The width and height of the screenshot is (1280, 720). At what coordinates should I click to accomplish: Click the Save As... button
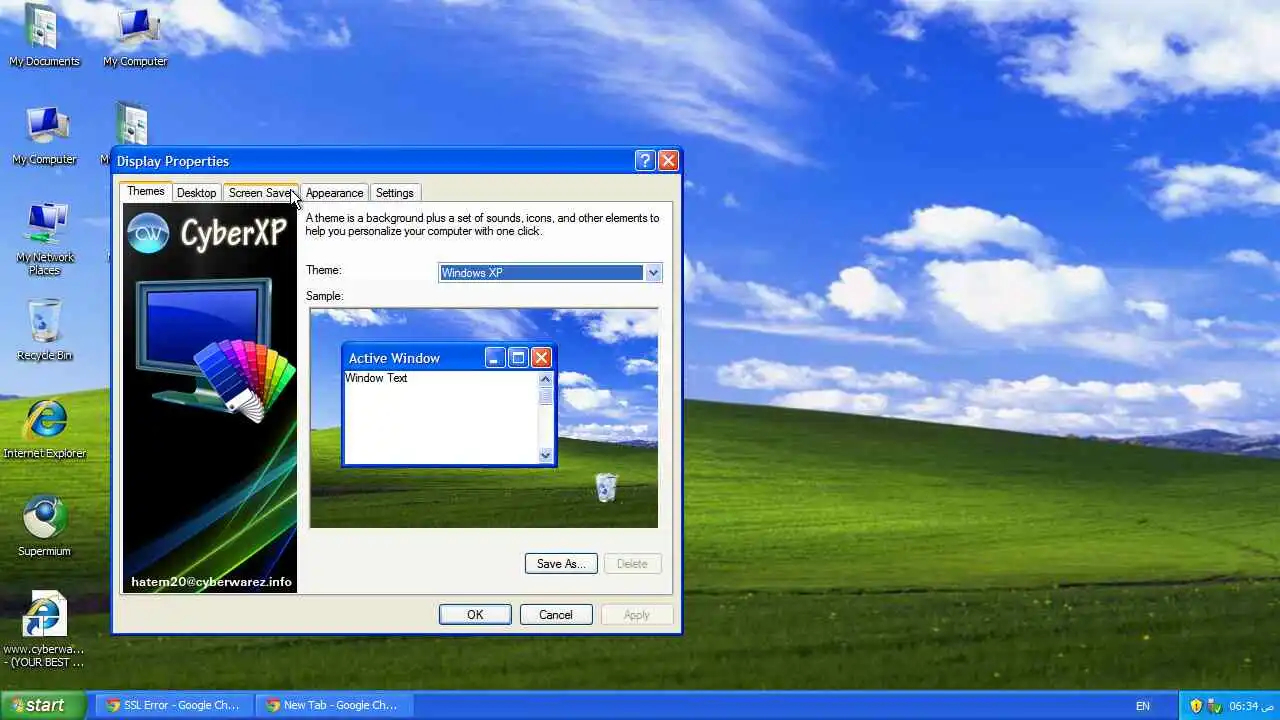[x=561, y=564]
